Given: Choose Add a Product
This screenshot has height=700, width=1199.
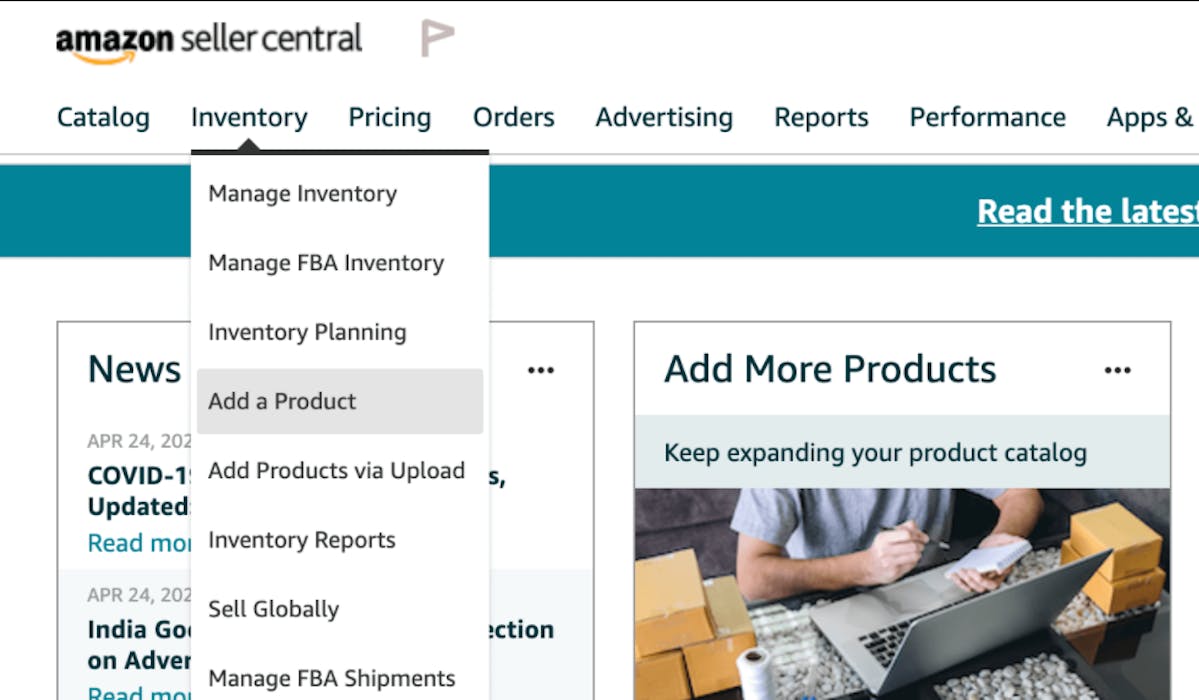Looking at the screenshot, I should point(340,402).
